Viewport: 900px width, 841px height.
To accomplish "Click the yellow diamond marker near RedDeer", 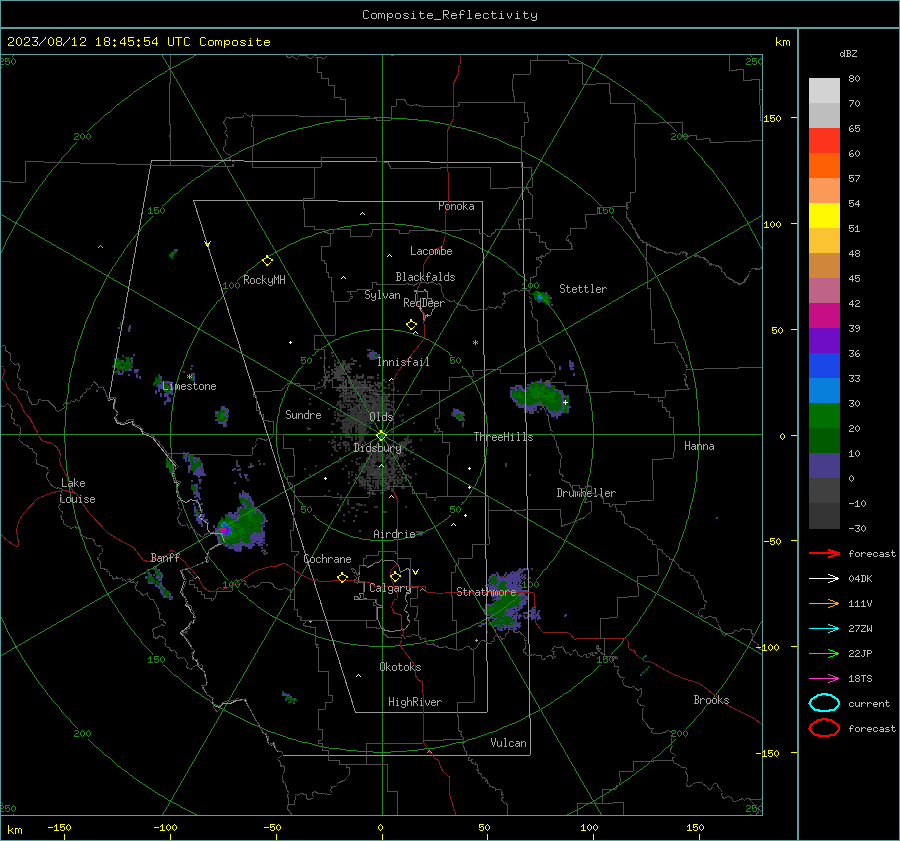I will pyautogui.click(x=412, y=325).
